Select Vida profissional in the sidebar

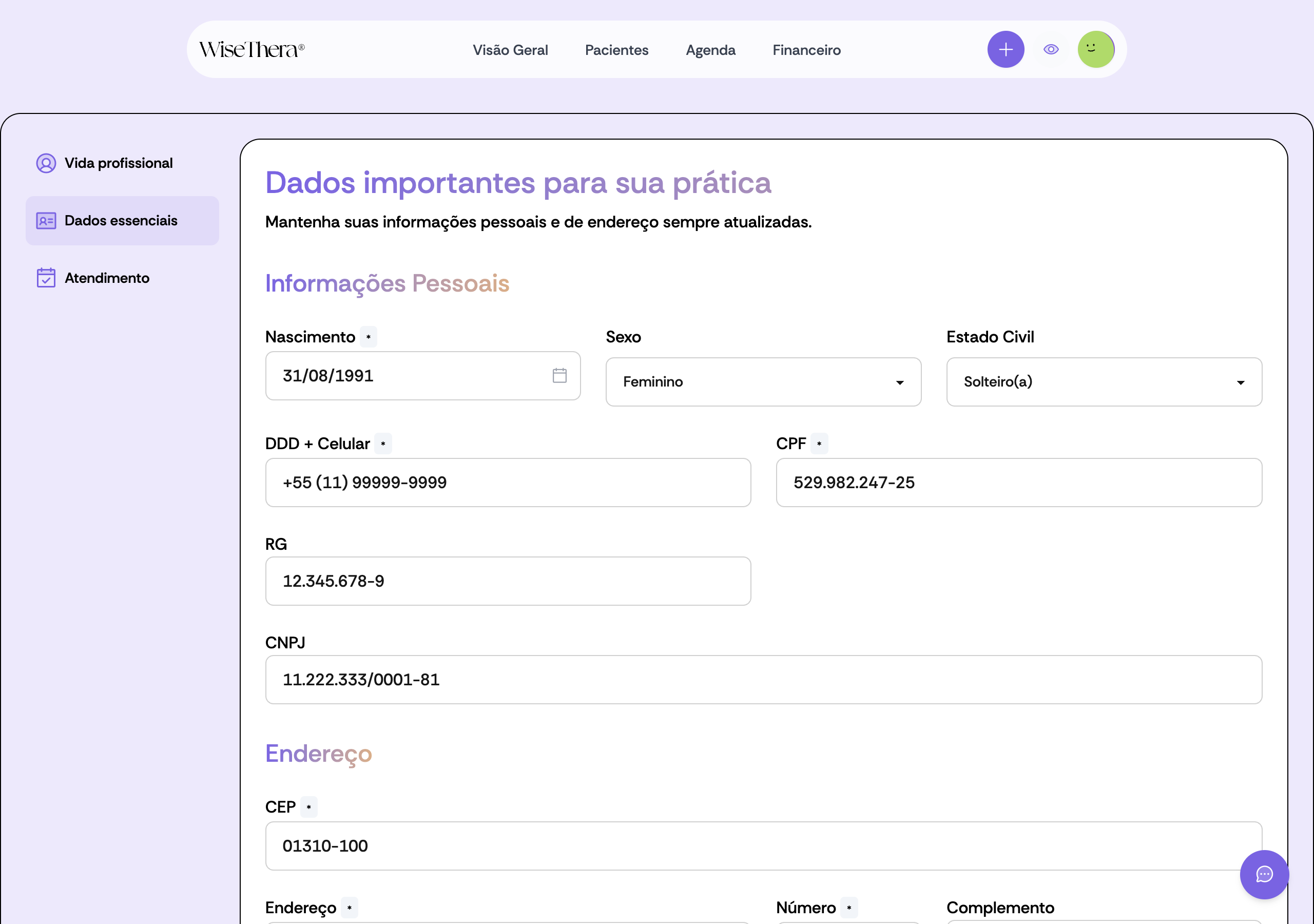click(x=122, y=163)
